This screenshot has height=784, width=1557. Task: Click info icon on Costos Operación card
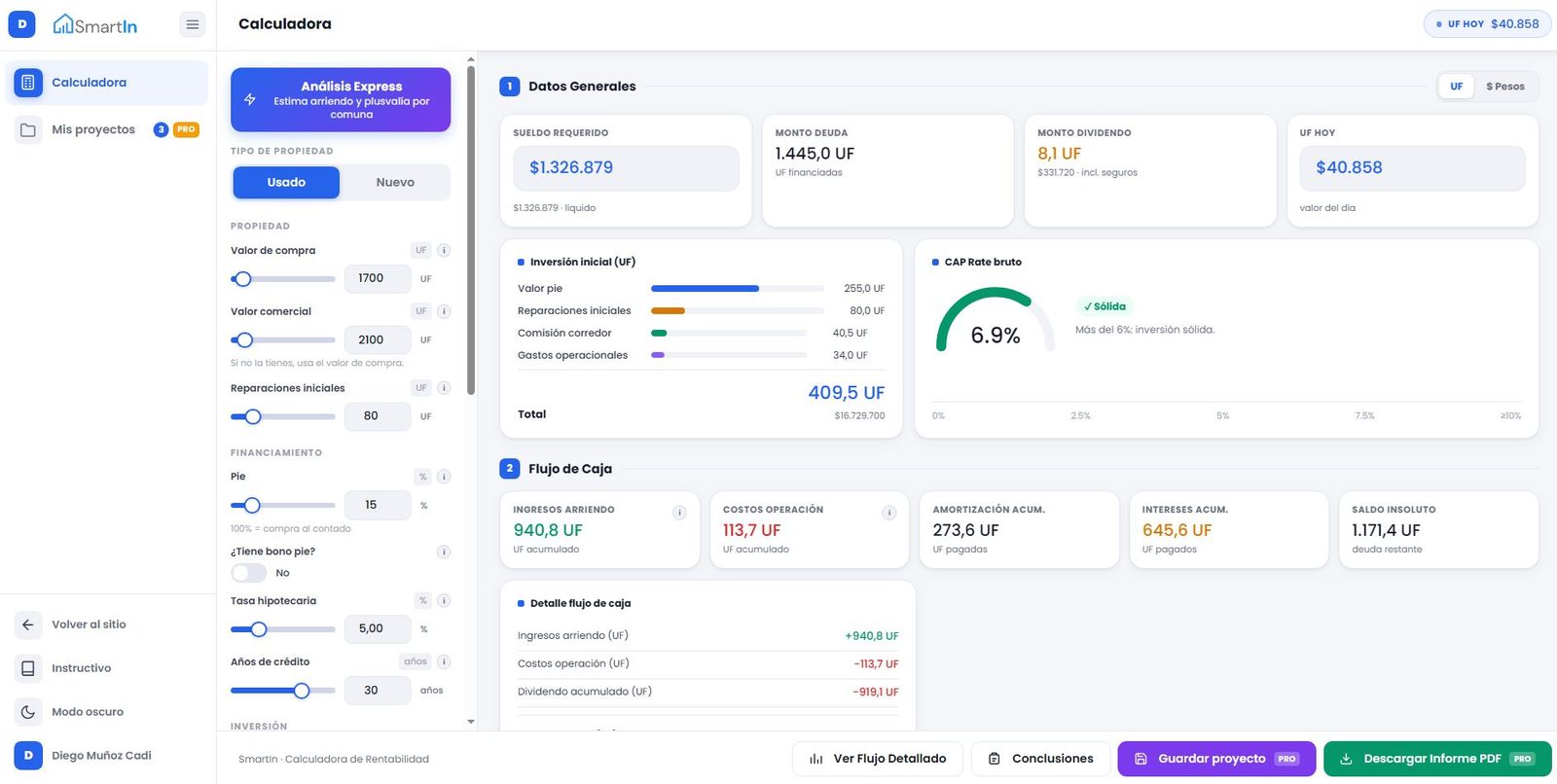click(888, 513)
